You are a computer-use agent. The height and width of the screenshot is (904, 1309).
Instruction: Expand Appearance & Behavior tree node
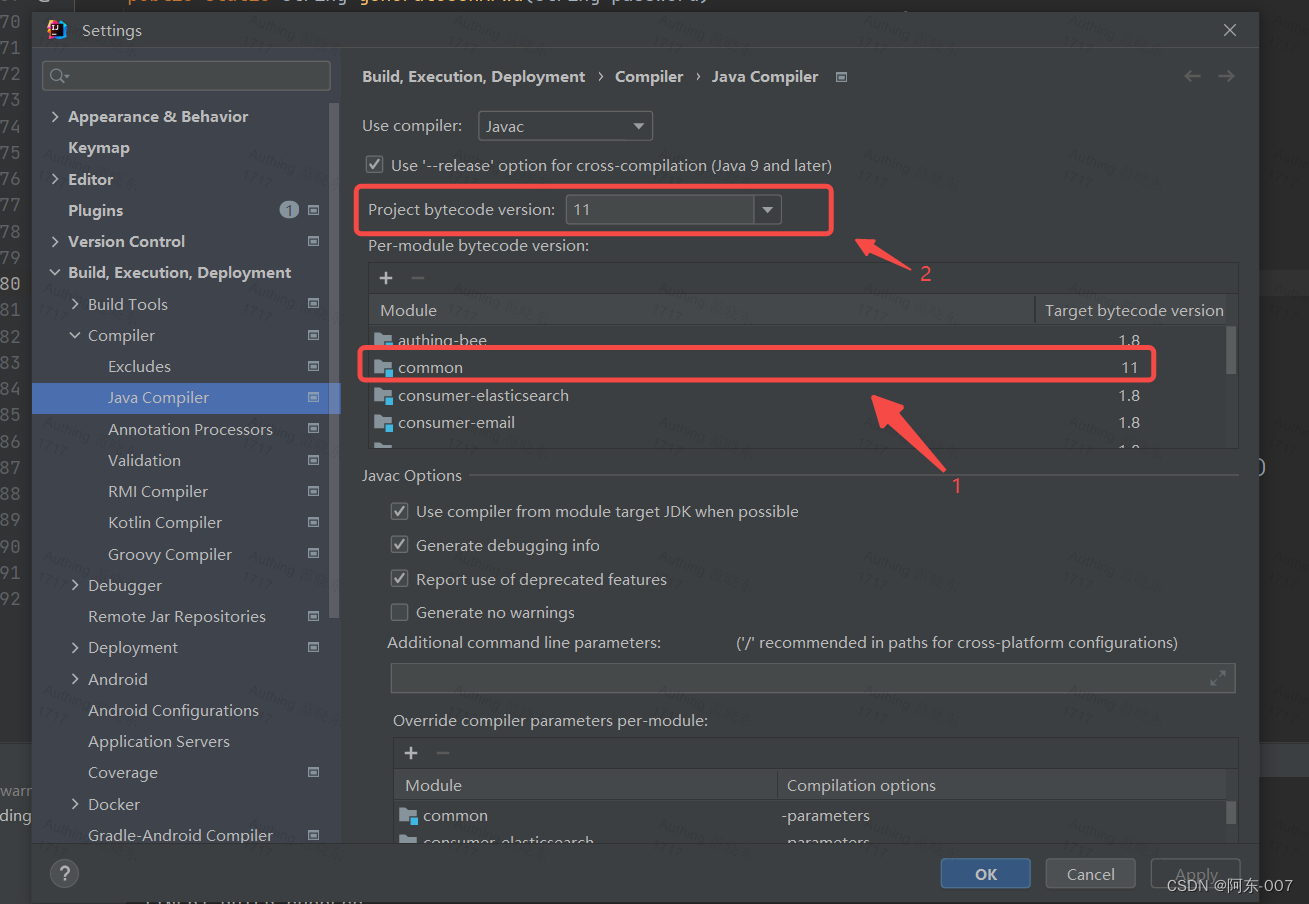[55, 117]
